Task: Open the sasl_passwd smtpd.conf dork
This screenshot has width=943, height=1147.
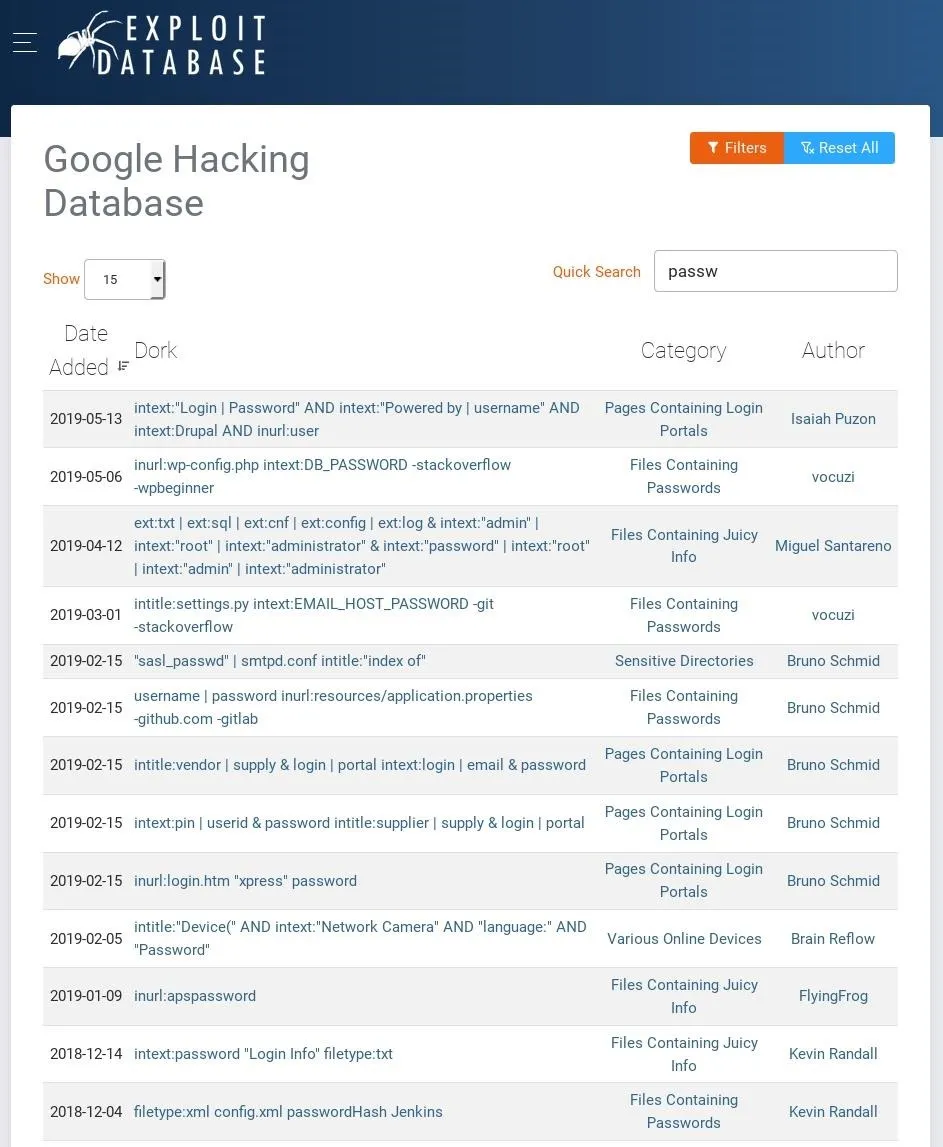Action: (x=279, y=661)
